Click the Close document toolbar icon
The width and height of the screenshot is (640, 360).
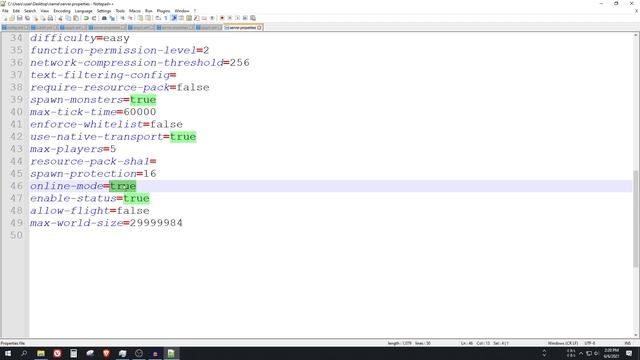click(36, 18)
